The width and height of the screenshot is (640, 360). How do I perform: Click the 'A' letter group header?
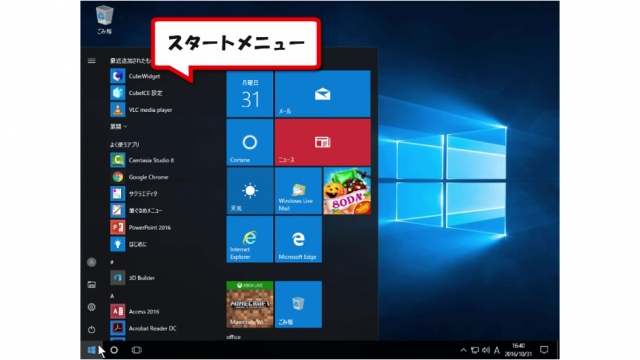click(112, 296)
